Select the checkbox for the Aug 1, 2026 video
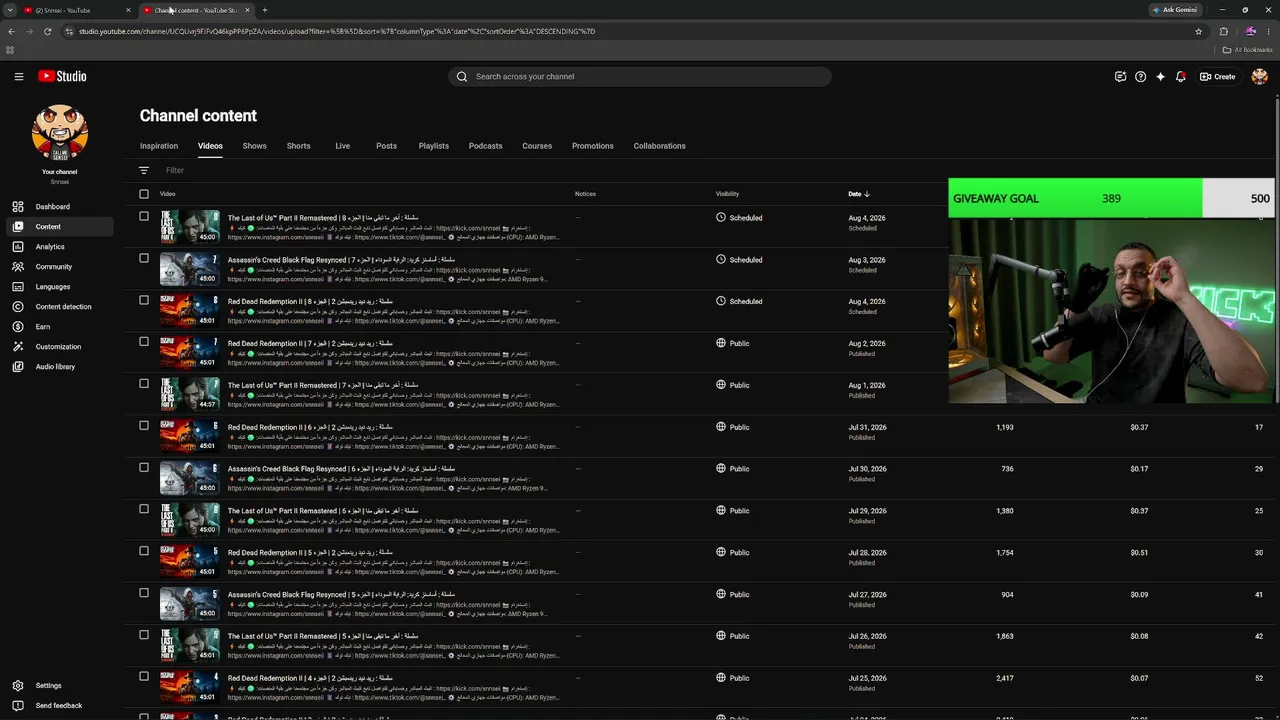The height and width of the screenshot is (720, 1280). (144, 384)
